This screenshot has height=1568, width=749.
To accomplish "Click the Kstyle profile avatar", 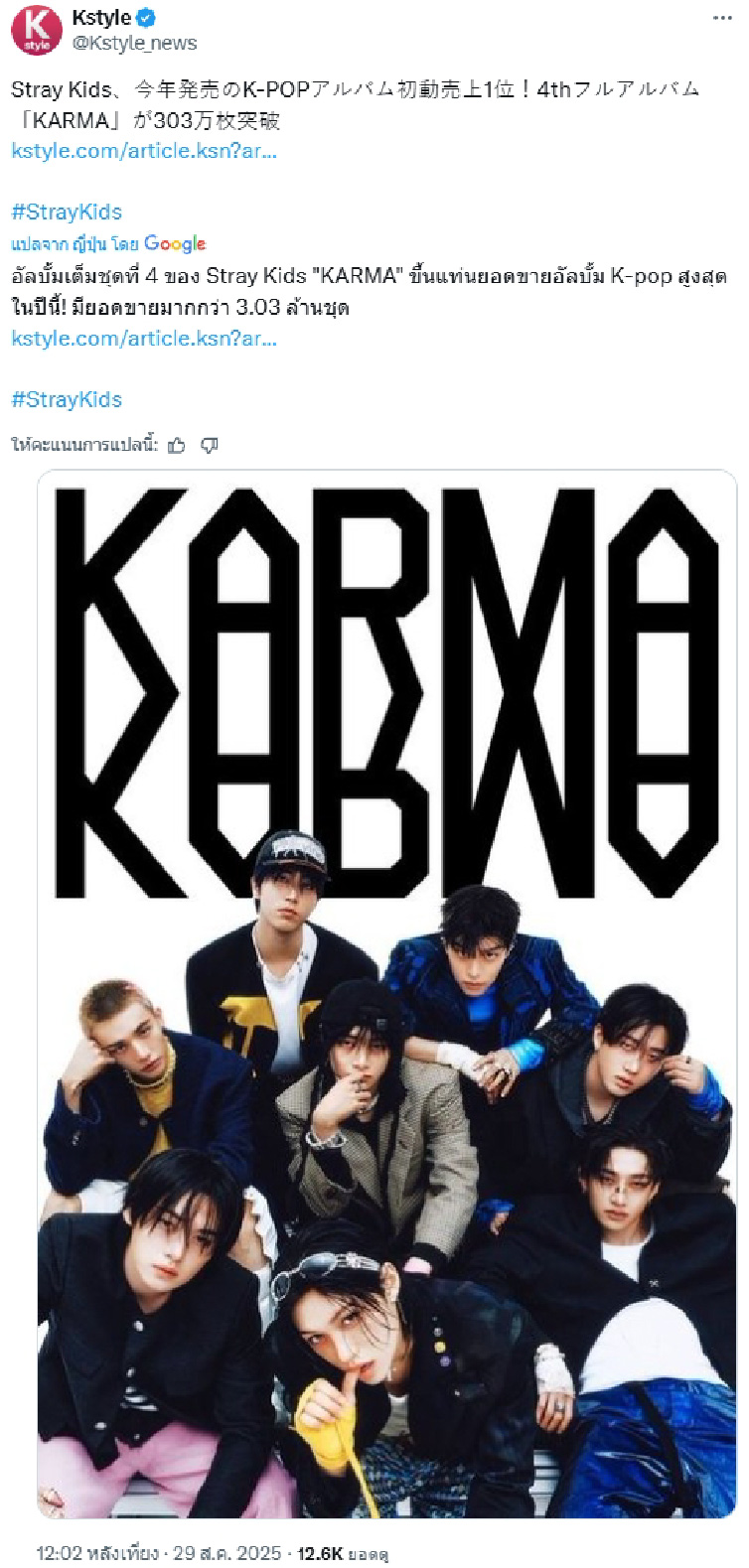I will pos(37,29).
